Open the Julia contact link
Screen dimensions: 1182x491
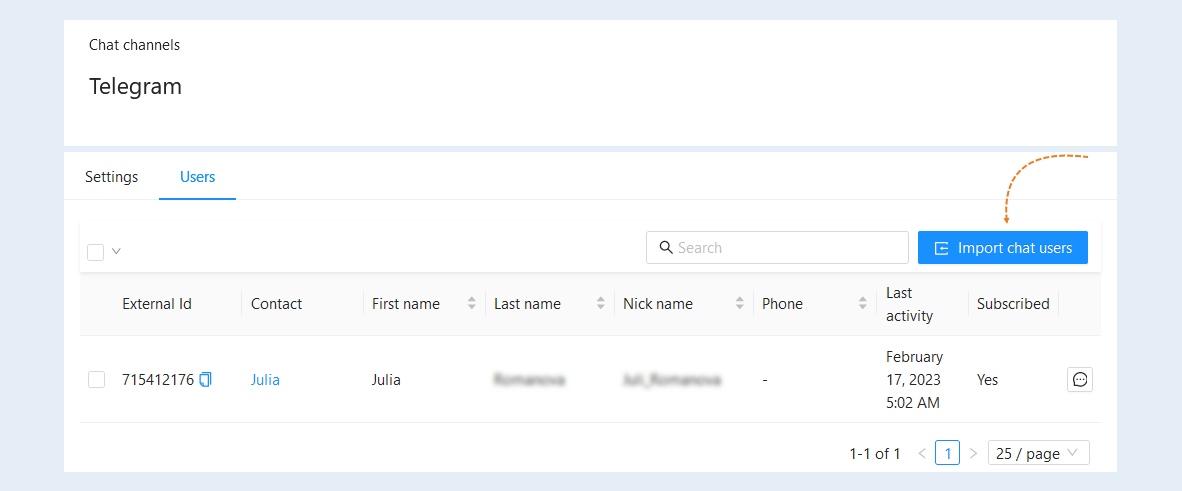265,379
